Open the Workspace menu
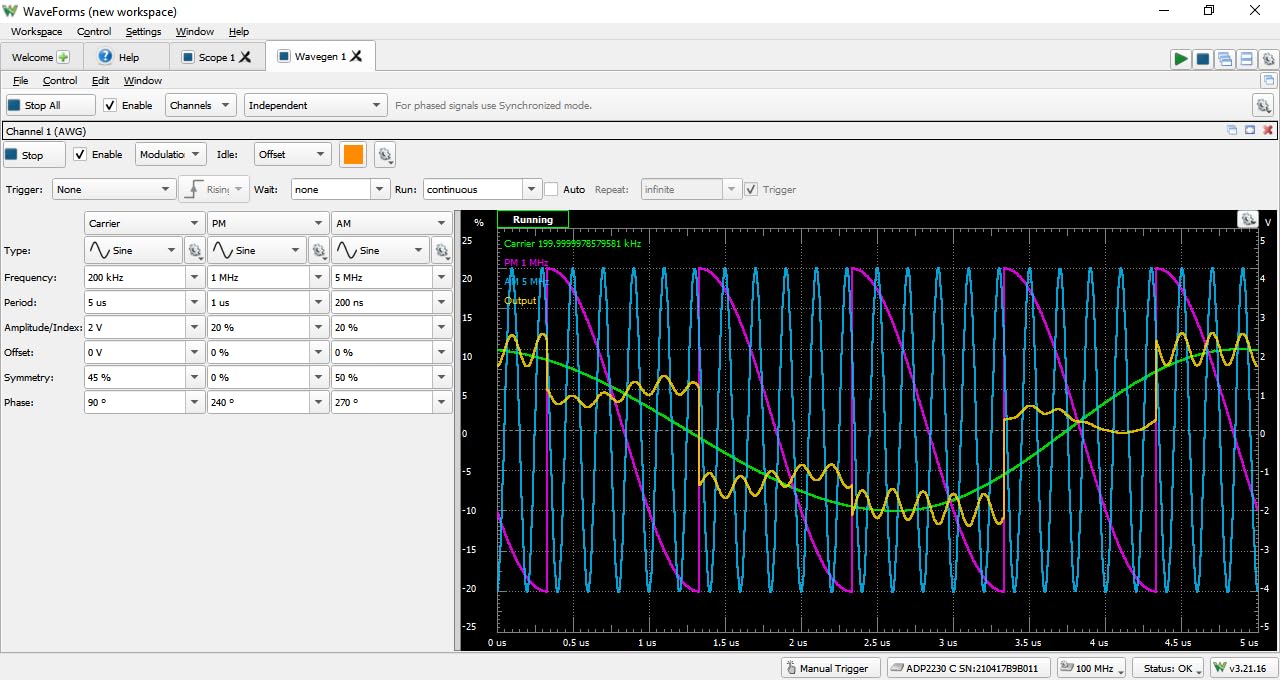1280x680 pixels. coord(37,32)
